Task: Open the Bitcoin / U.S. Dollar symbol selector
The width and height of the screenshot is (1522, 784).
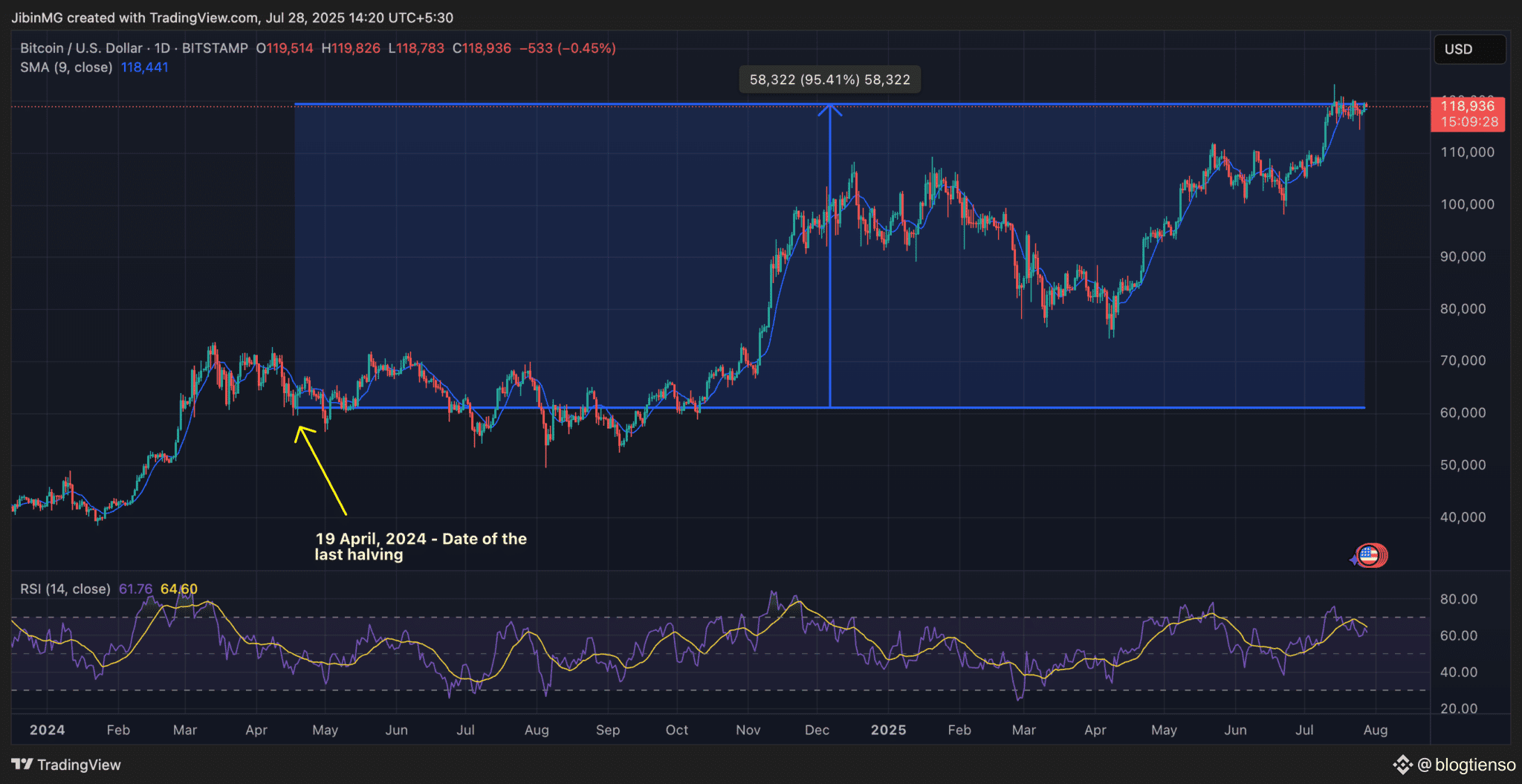Action: click(x=80, y=48)
